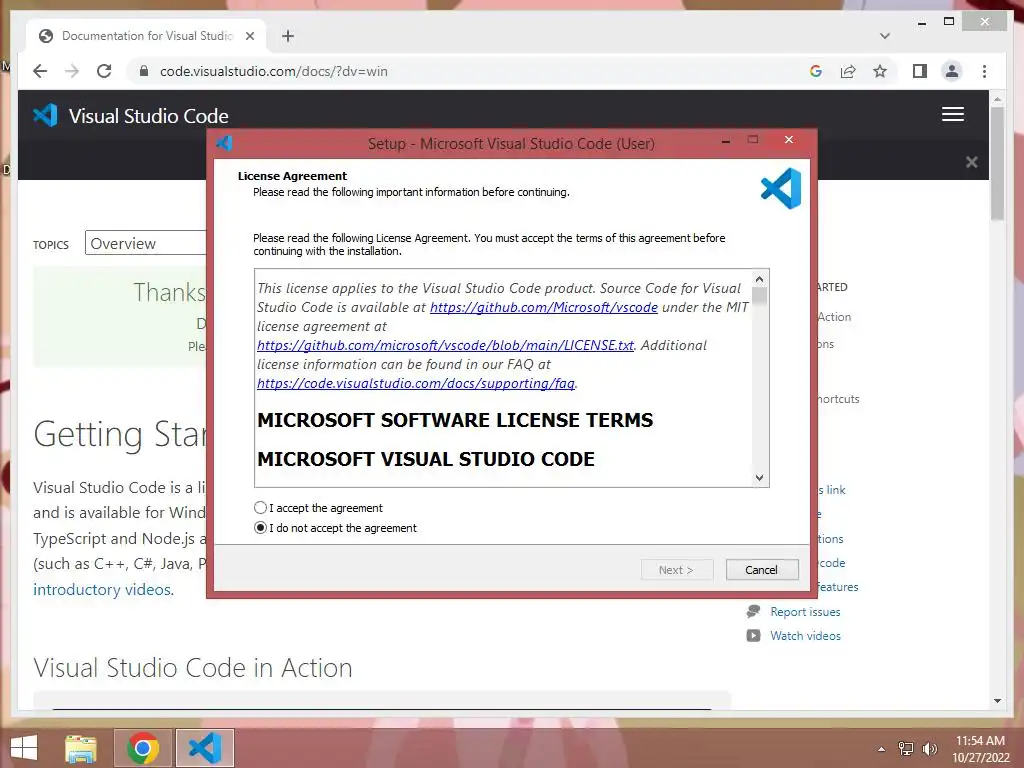
Task: Bookmark this page with the star icon
Action: click(880, 71)
